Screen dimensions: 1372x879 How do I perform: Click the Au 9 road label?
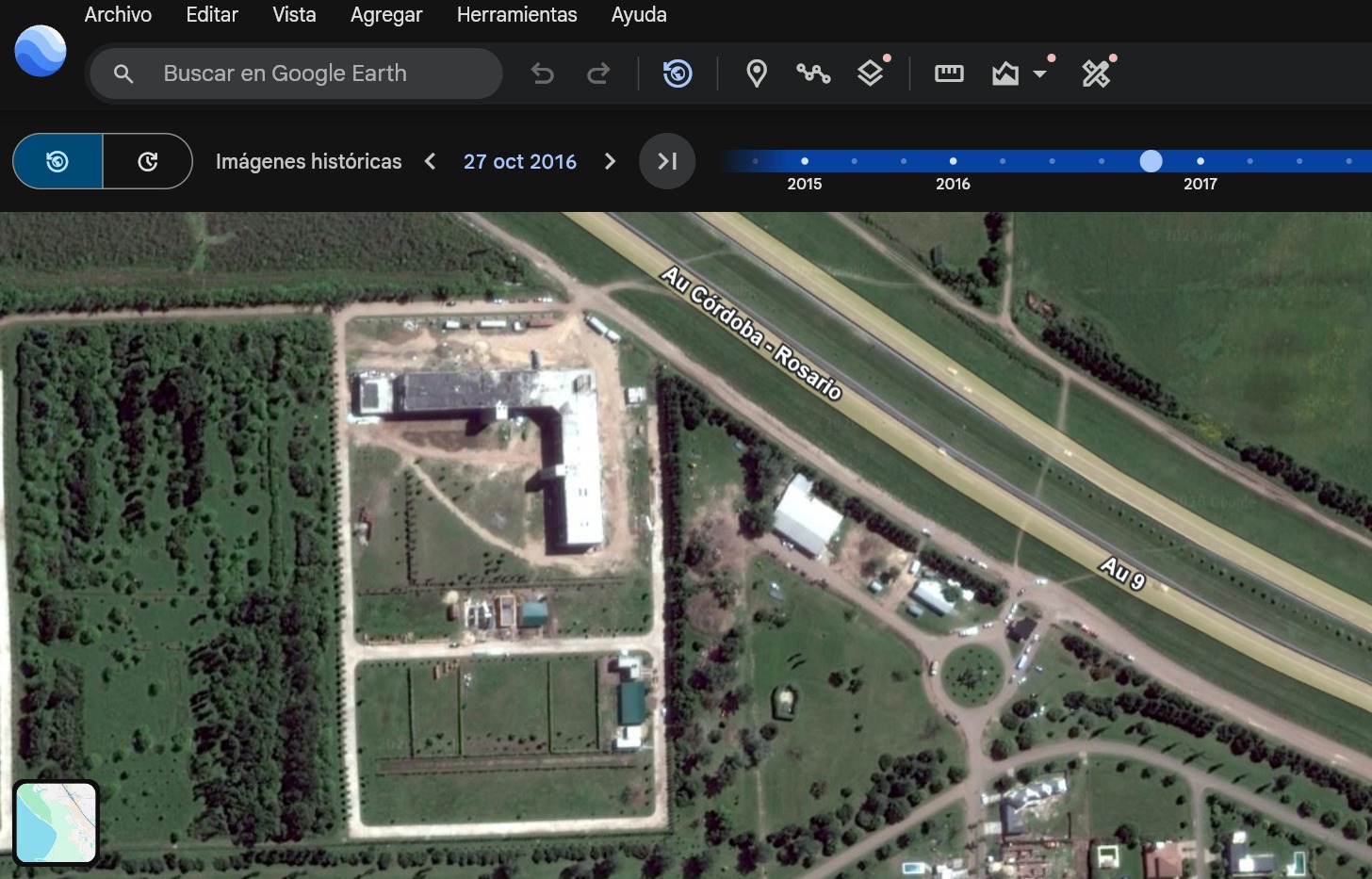click(1122, 573)
